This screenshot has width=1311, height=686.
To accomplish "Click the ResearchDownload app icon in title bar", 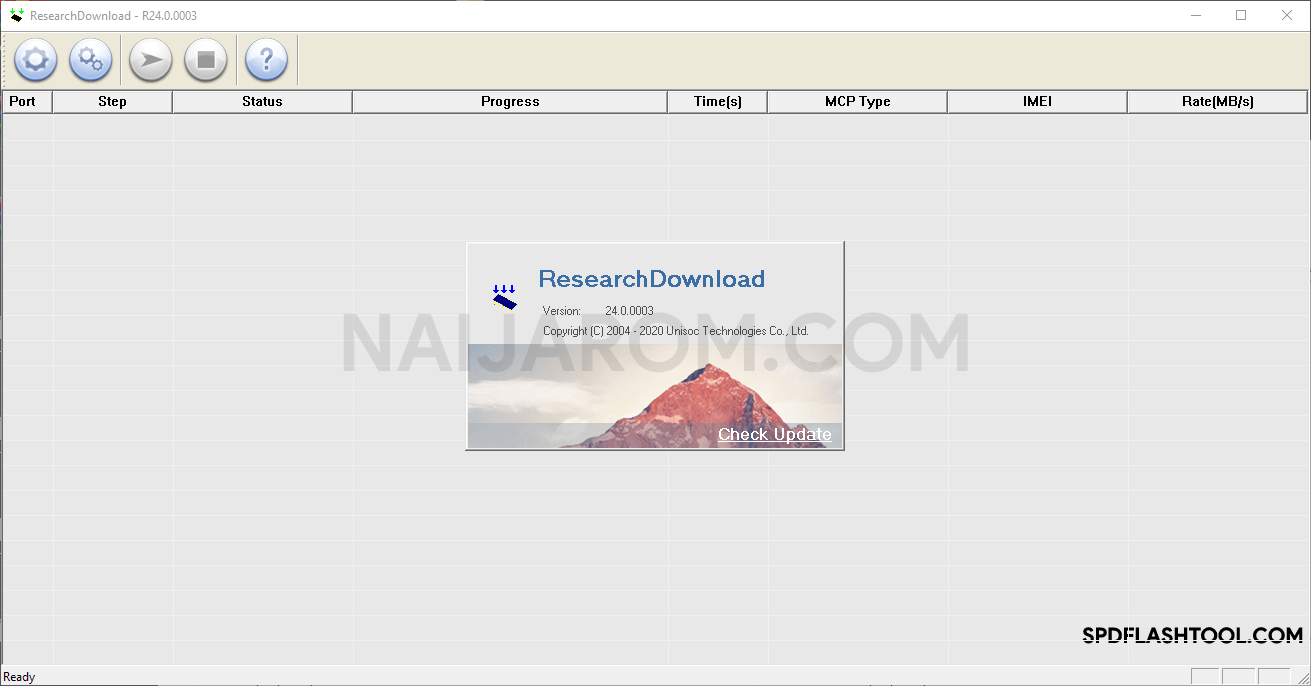I will [17, 15].
